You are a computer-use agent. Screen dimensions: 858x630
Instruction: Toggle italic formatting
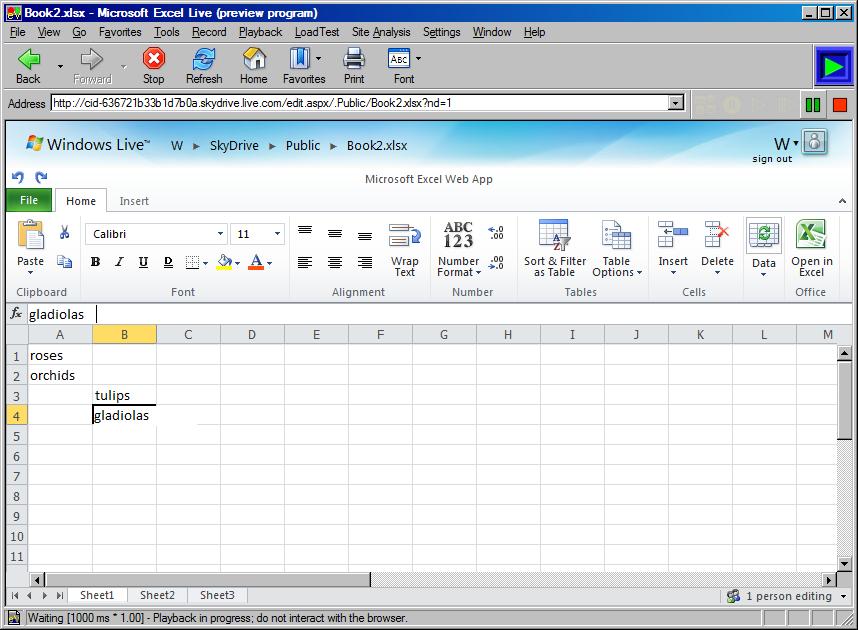pyautogui.click(x=119, y=262)
